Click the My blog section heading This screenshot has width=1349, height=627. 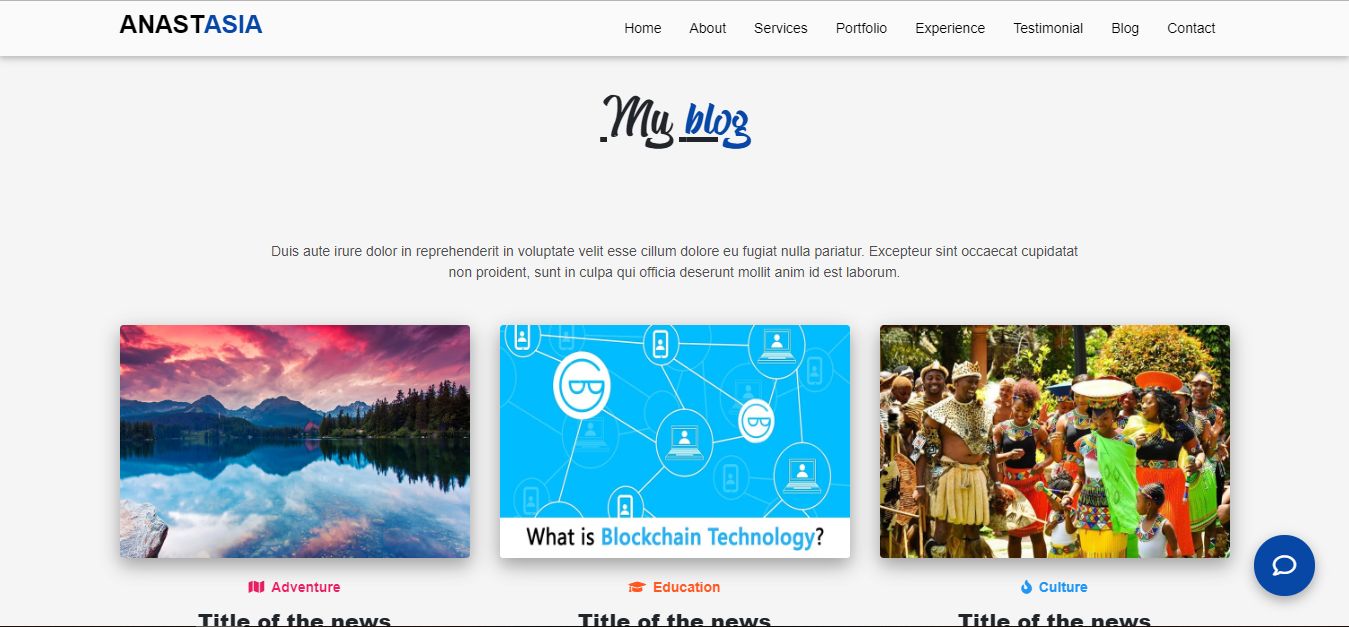(675, 120)
